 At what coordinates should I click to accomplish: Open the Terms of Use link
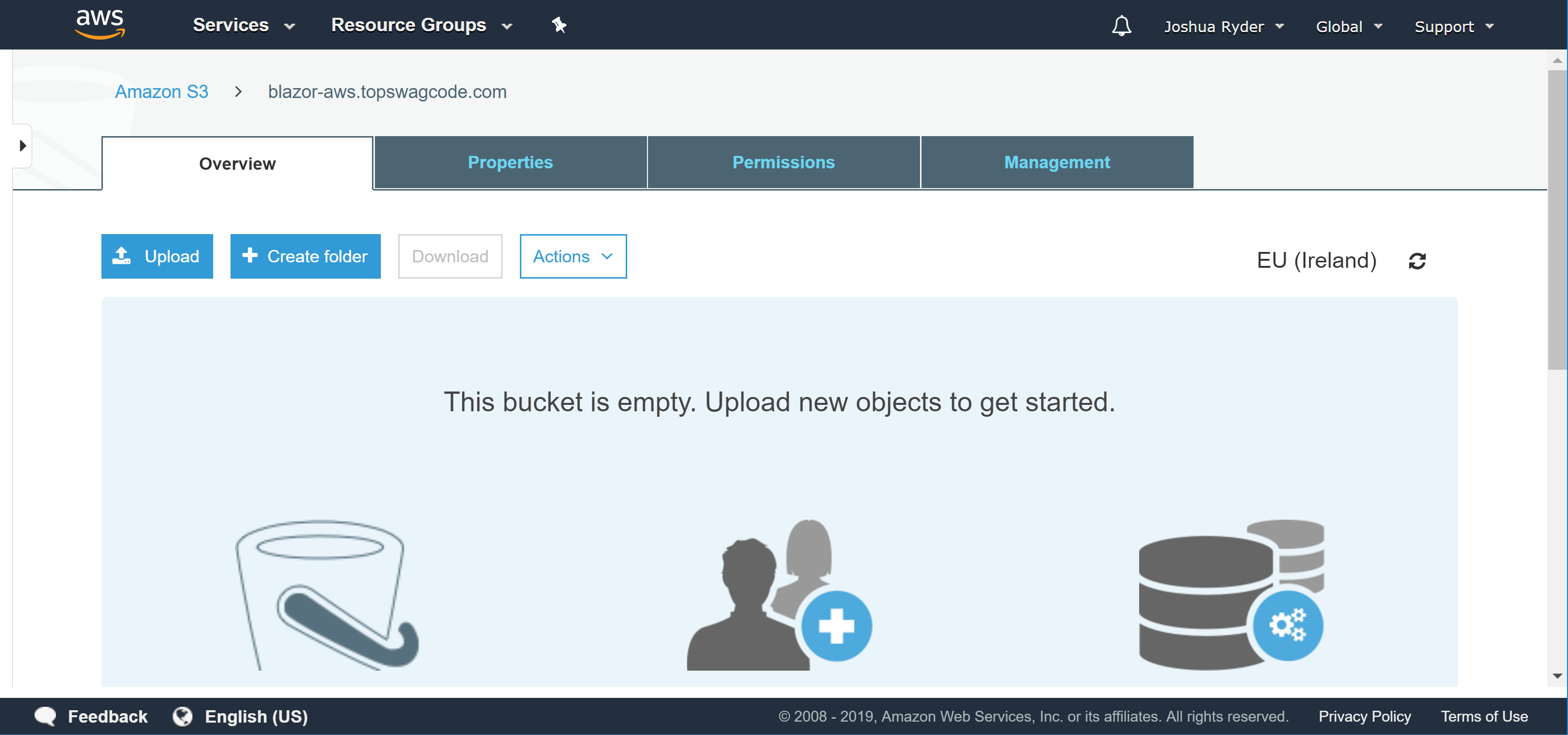coord(1484,716)
